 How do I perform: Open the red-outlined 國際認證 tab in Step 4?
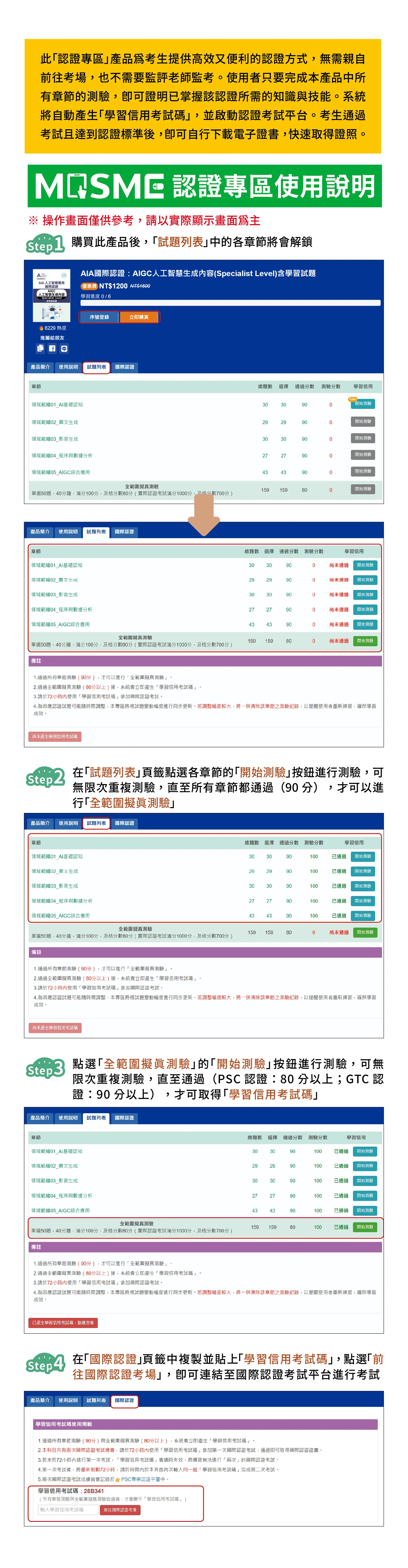(x=124, y=1401)
